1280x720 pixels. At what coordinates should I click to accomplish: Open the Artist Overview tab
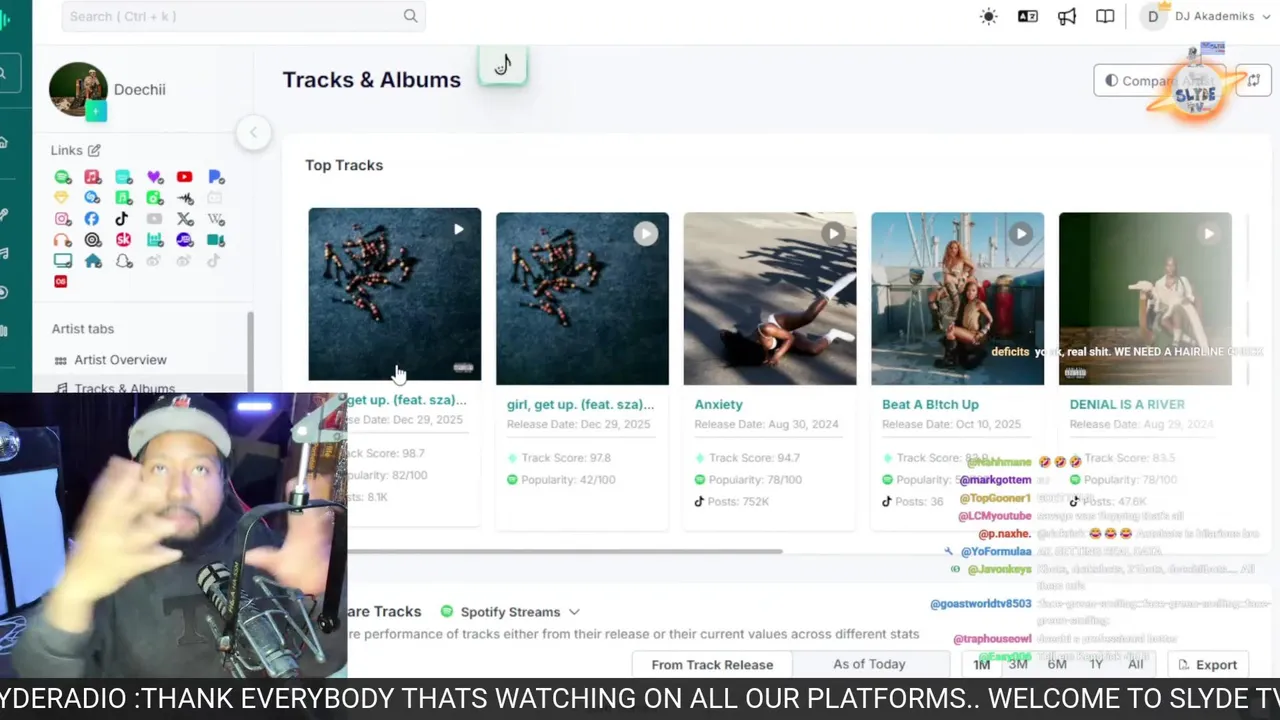[x=120, y=360]
